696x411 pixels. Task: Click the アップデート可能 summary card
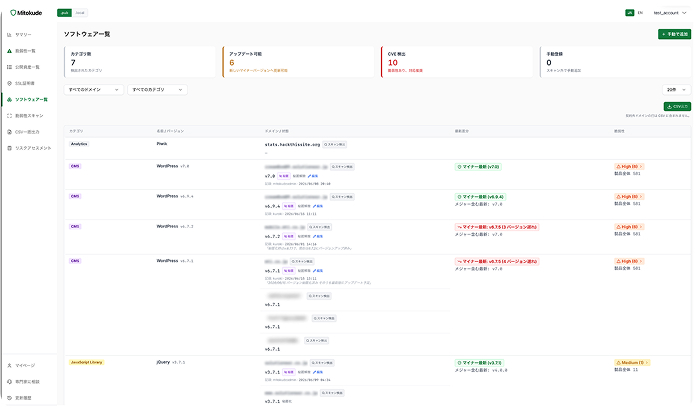(x=298, y=62)
